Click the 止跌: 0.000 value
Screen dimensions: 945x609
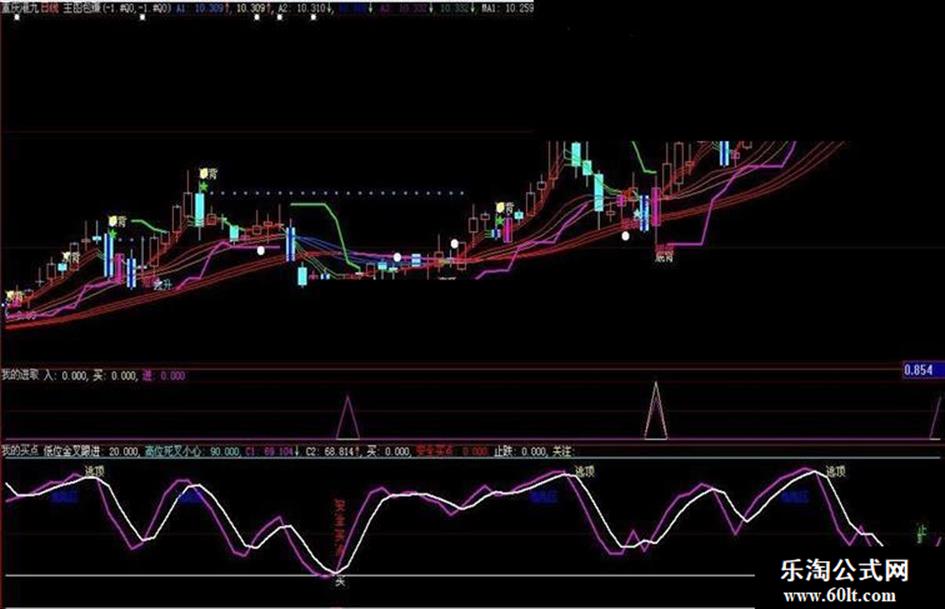(520, 451)
